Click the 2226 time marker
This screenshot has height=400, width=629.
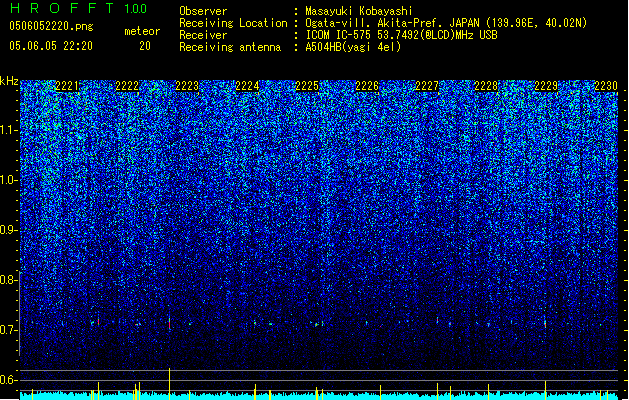point(367,86)
